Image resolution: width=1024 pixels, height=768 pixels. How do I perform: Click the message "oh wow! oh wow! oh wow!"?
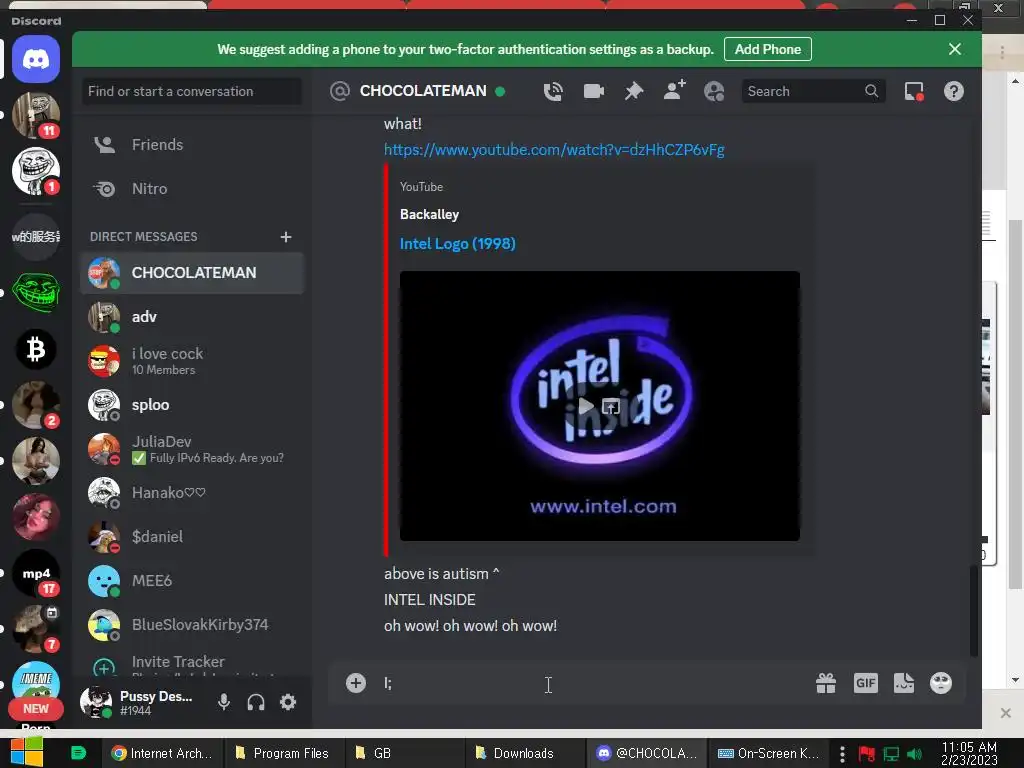(470, 626)
